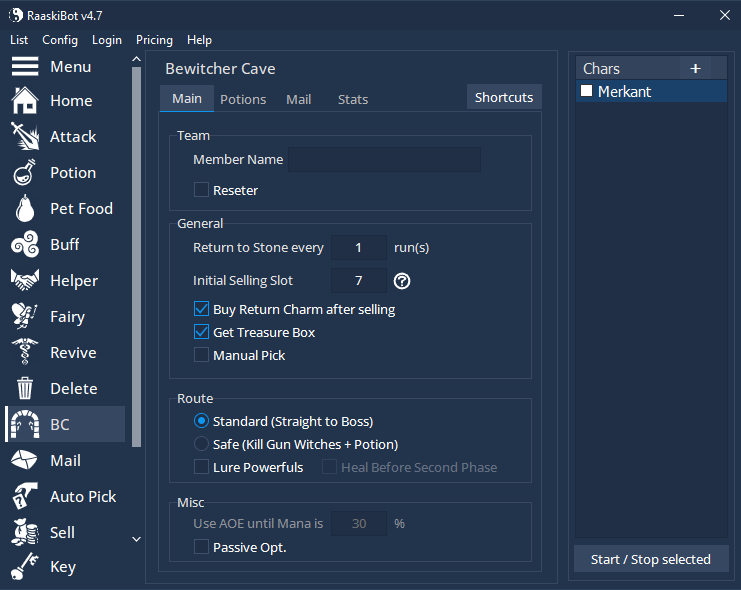Click the Initial Selling Slot field

[359, 280]
